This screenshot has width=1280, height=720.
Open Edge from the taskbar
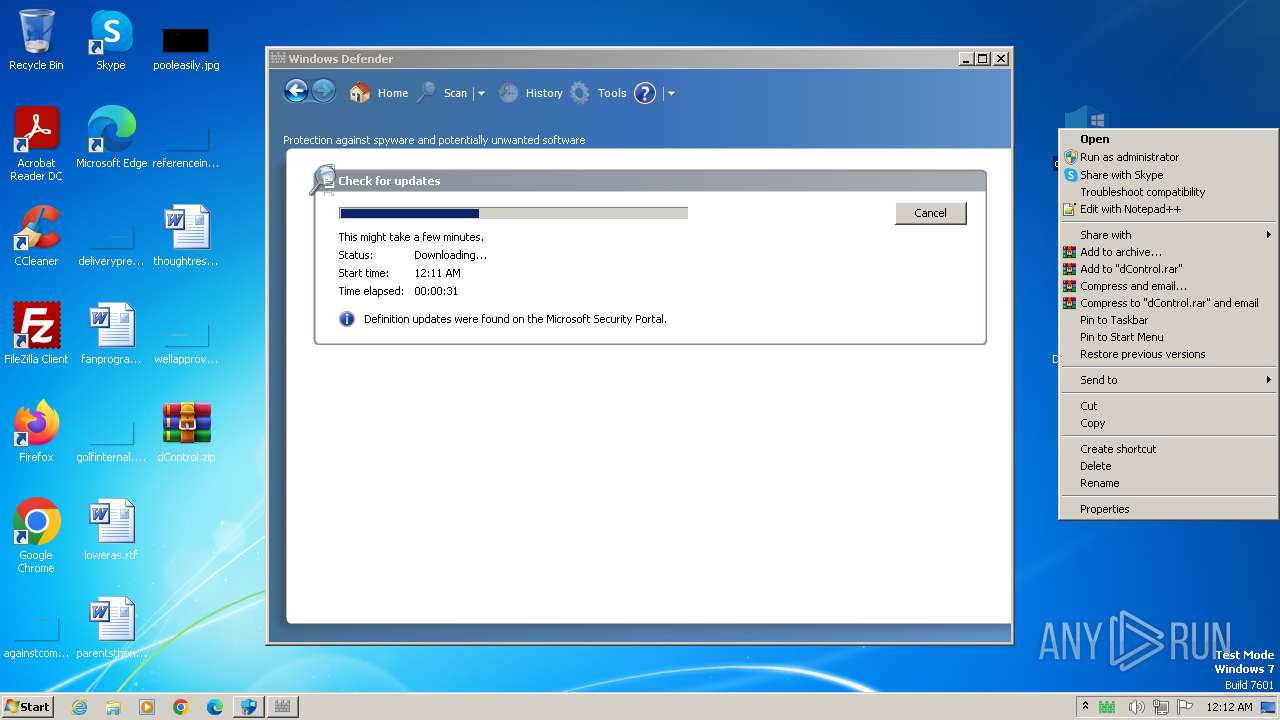pos(215,707)
